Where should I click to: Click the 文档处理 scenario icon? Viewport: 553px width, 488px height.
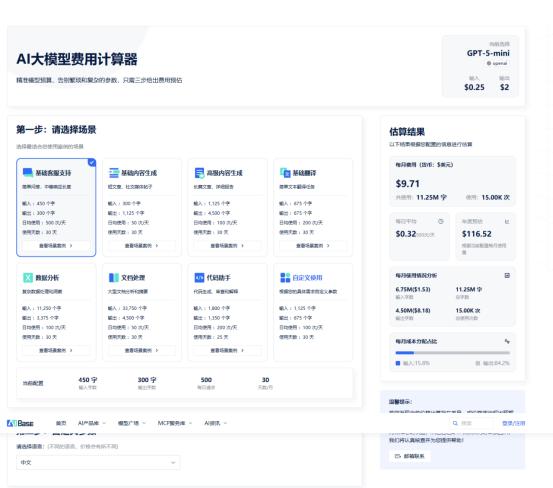point(114,277)
